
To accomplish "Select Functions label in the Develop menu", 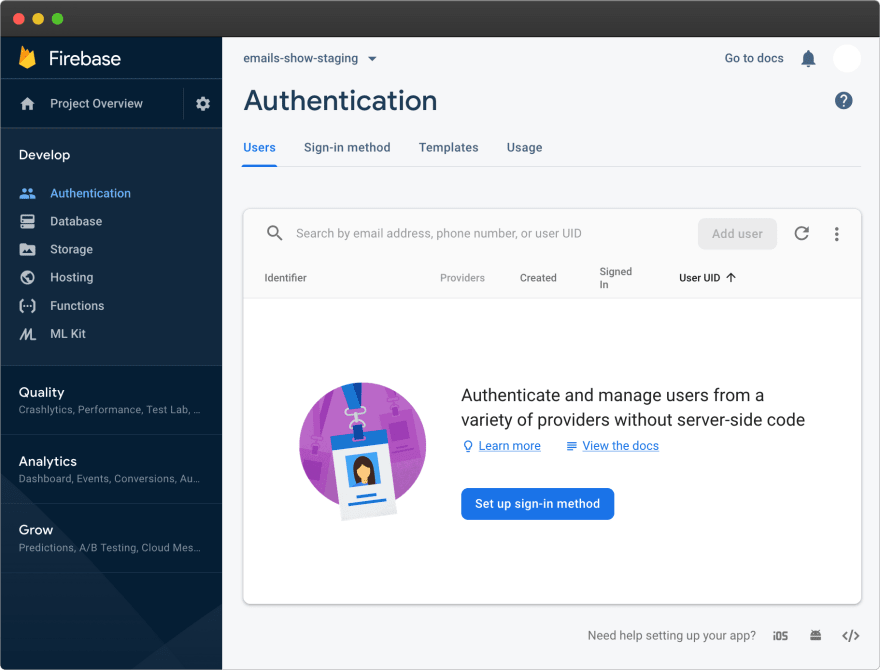I will 77,306.
